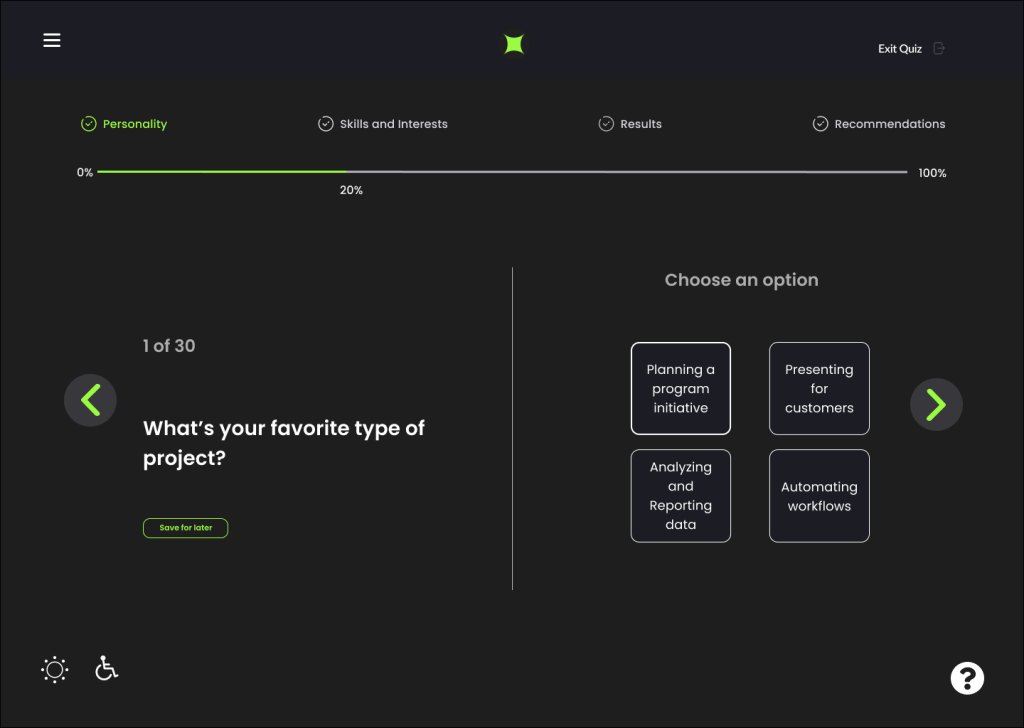The height and width of the screenshot is (728, 1024).
Task: Open help with question mark icon
Action: pyautogui.click(x=966, y=678)
